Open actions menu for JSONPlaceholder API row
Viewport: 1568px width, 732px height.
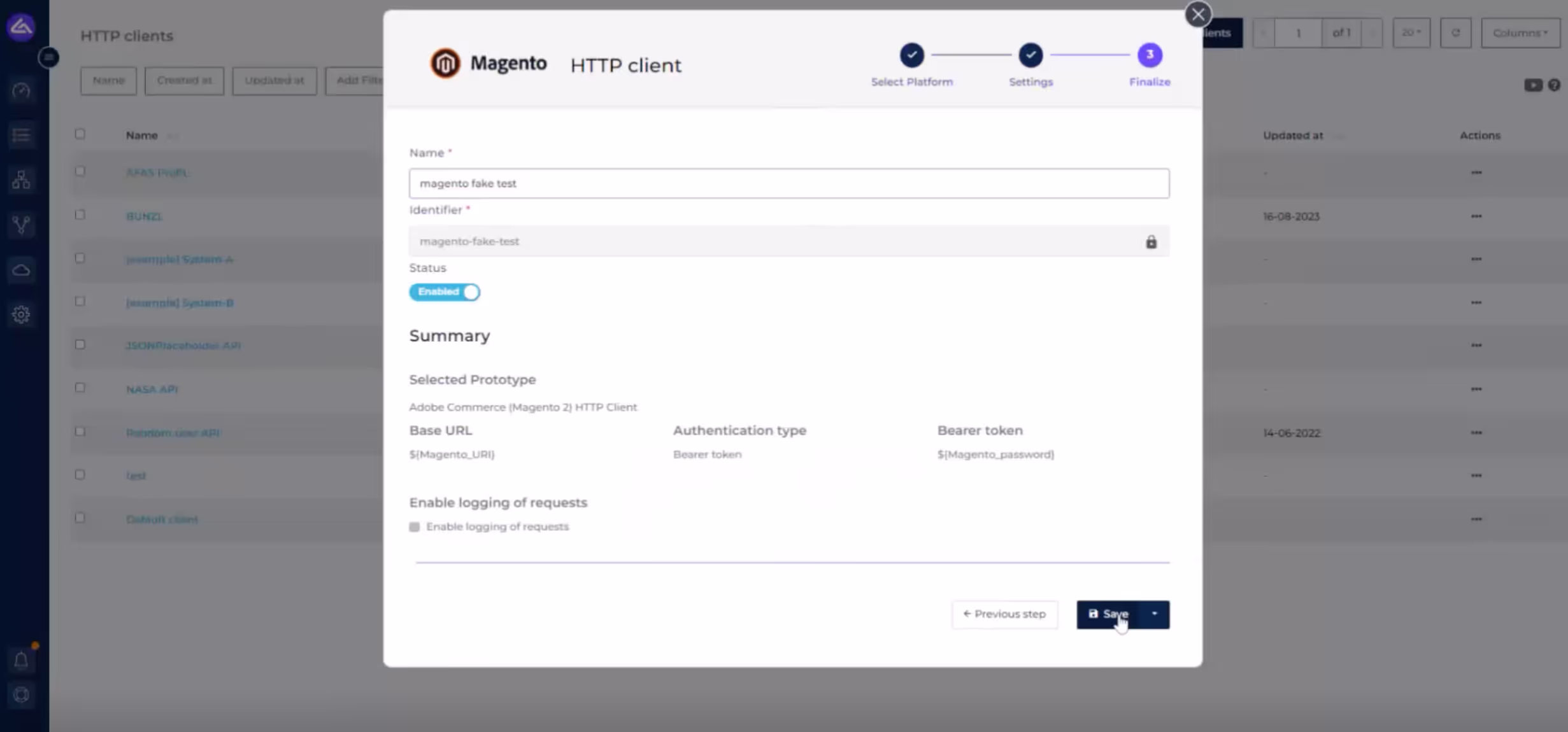point(1476,345)
